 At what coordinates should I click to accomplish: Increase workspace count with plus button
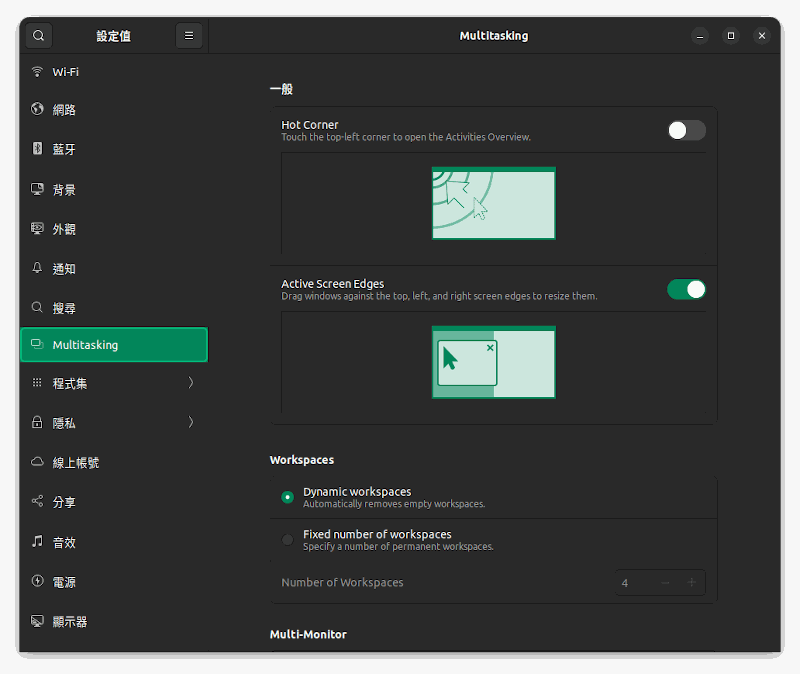tap(691, 583)
